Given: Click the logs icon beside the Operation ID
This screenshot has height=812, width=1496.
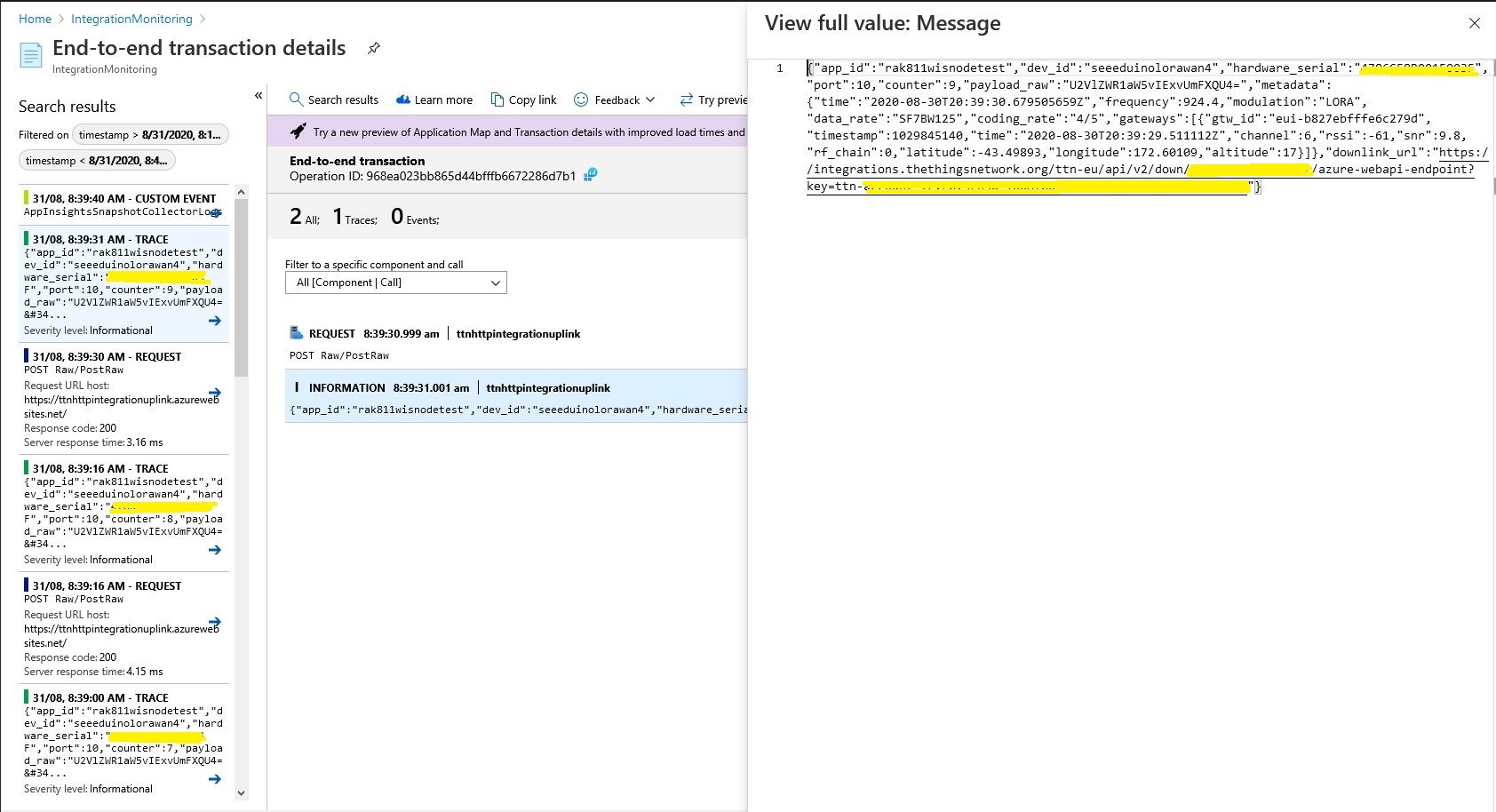Looking at the screenshot, I should [x=589, y=175].
